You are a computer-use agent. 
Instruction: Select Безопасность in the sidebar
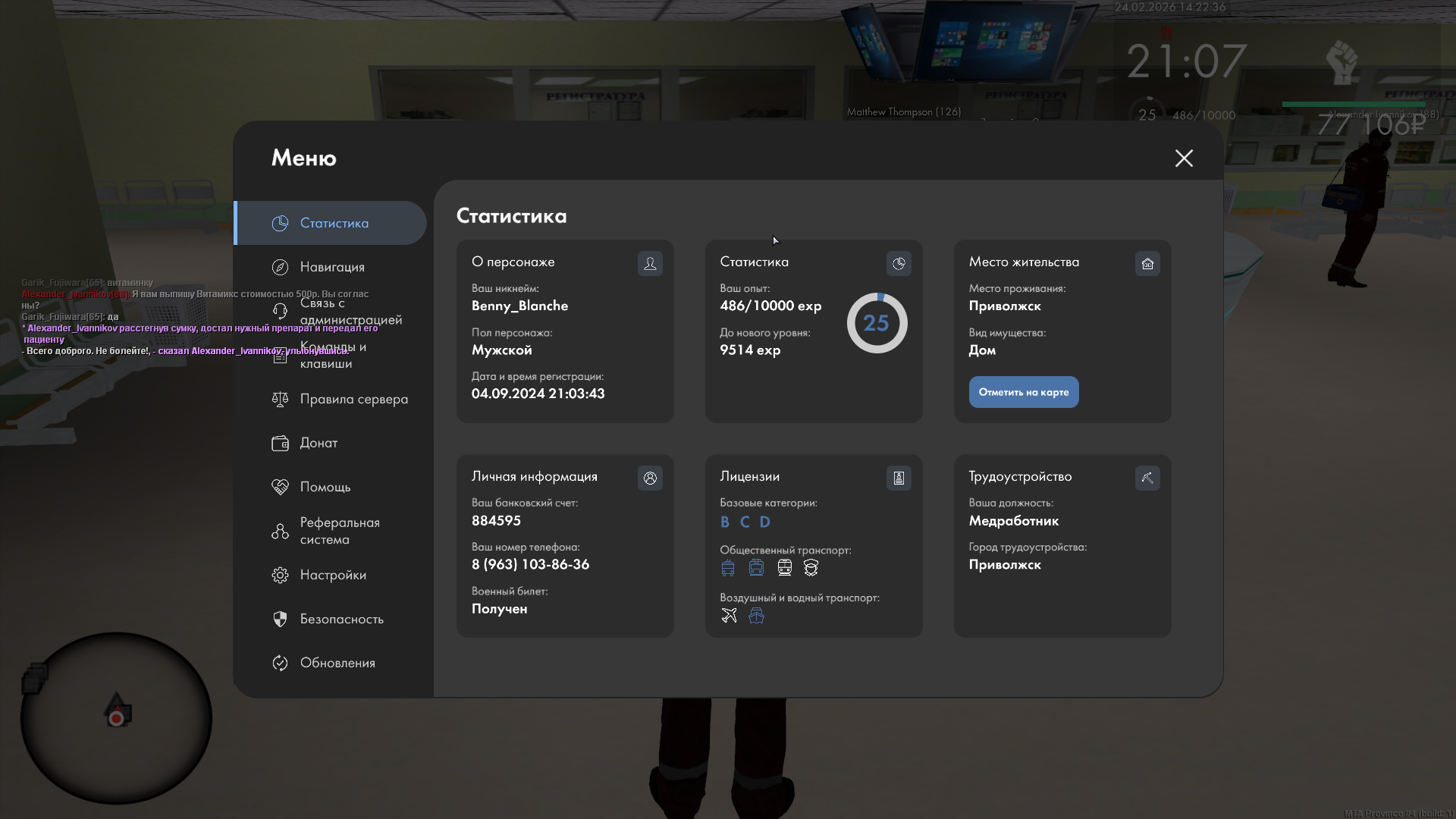(x=341, y=619)
